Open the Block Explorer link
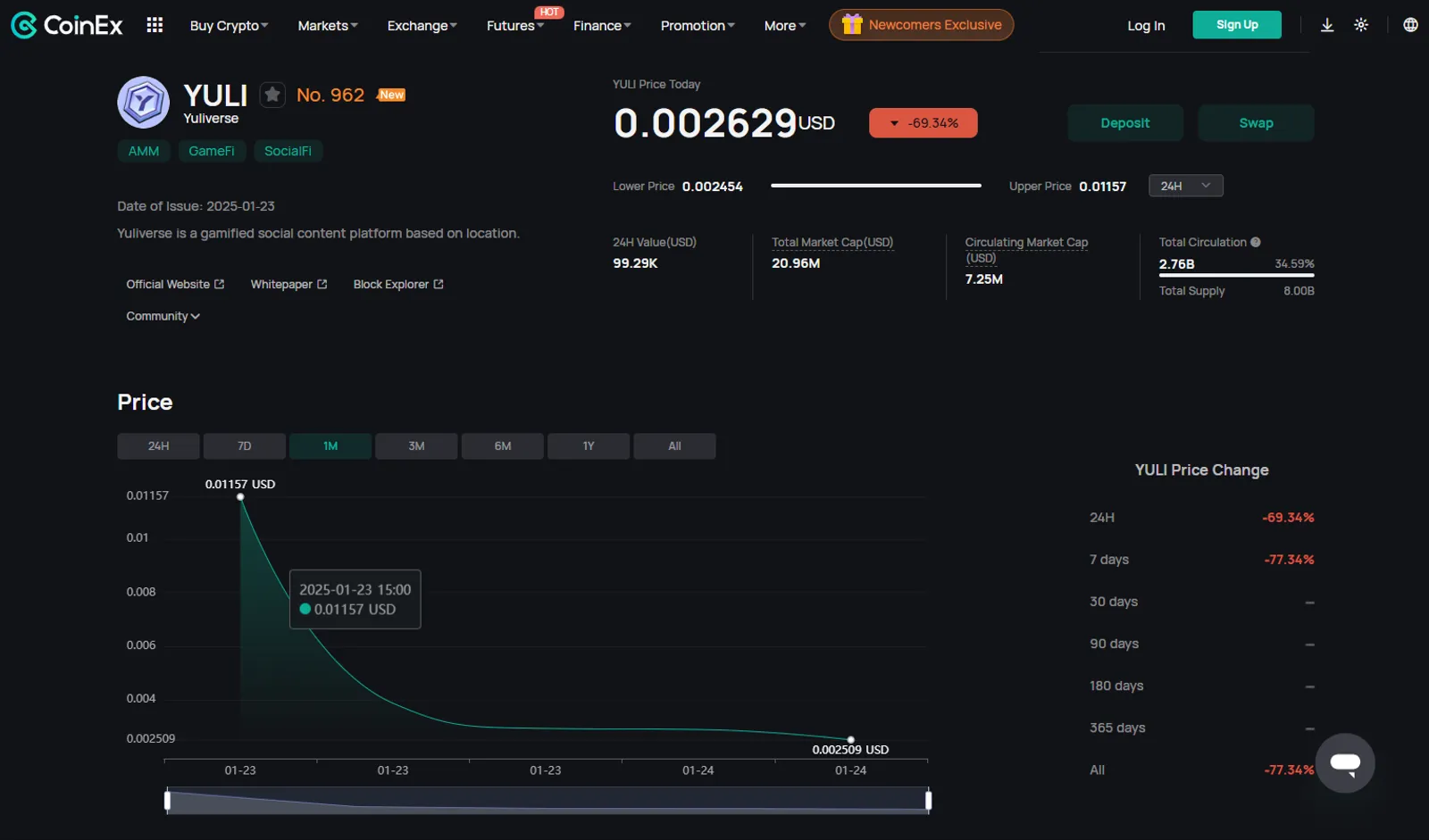The image size is (1429, 840). [398, 284]
